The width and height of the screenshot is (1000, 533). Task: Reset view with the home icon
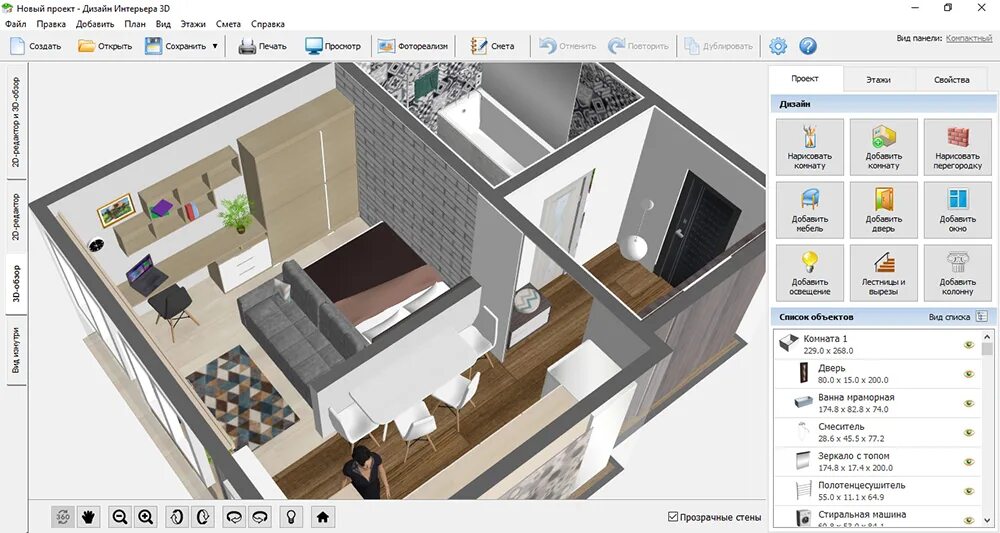point(322,516)
